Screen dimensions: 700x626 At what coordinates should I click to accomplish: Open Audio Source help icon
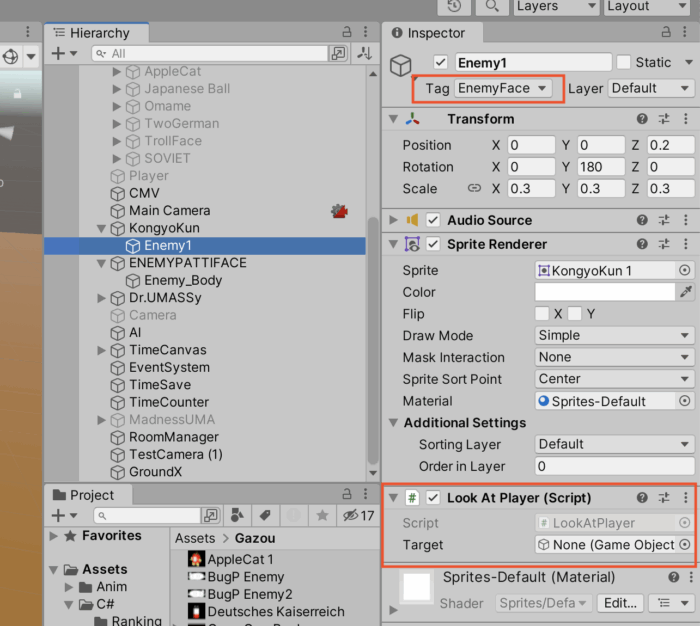coord(642,220)
